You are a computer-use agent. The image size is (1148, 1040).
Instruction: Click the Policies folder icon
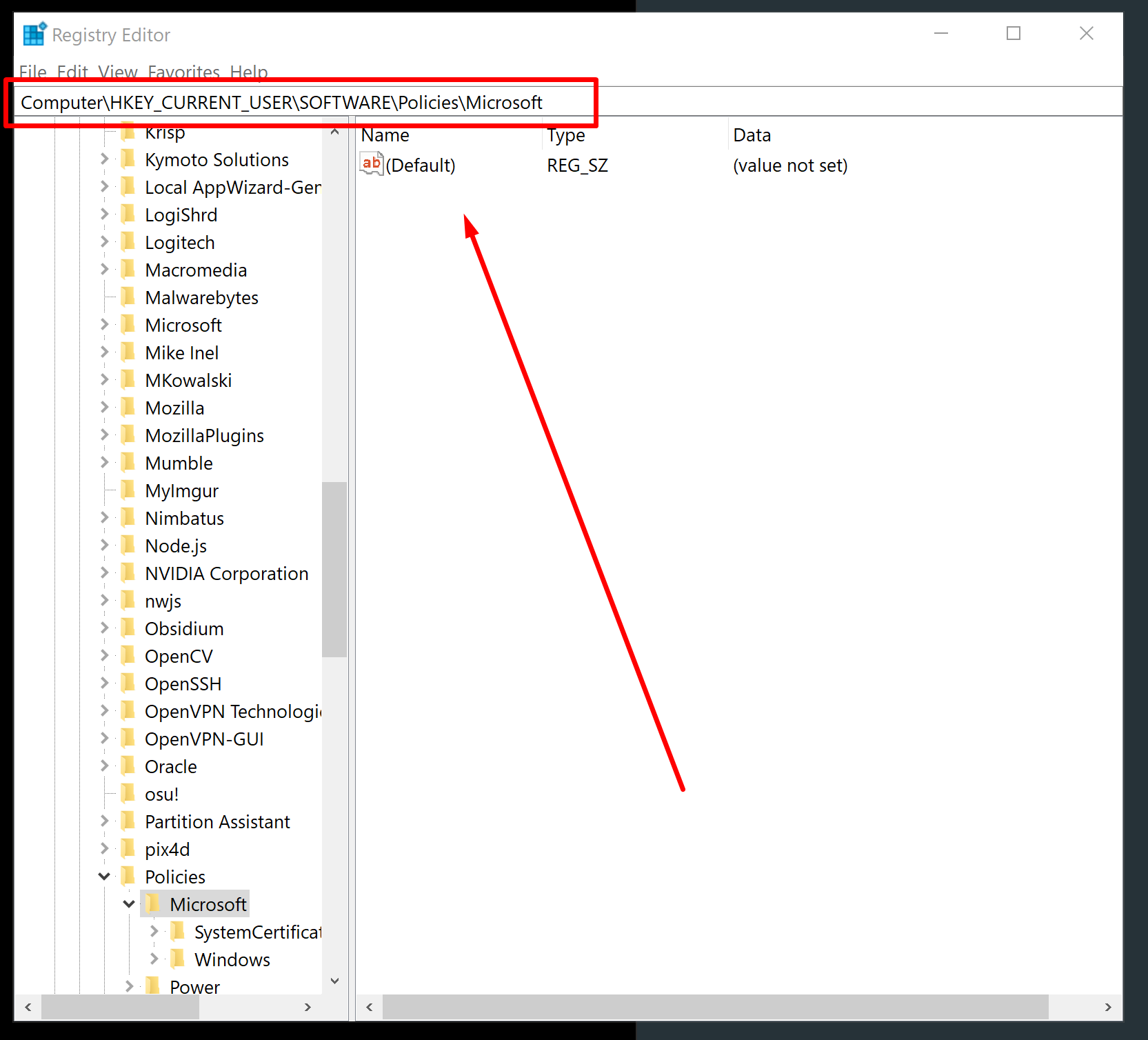coord(128,877)
